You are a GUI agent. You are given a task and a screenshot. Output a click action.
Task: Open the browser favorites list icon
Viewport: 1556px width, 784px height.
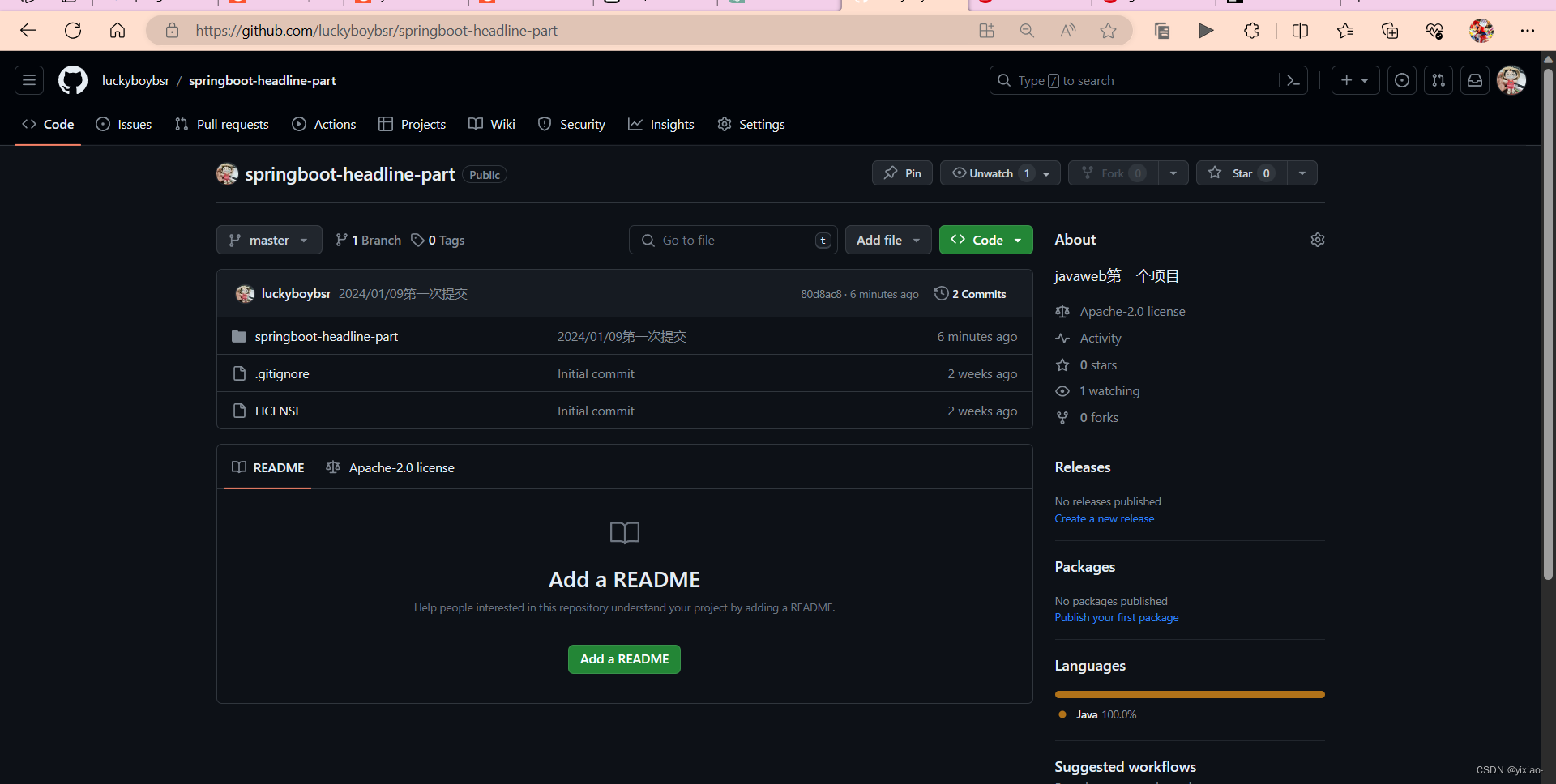[x=1345, y=31]
